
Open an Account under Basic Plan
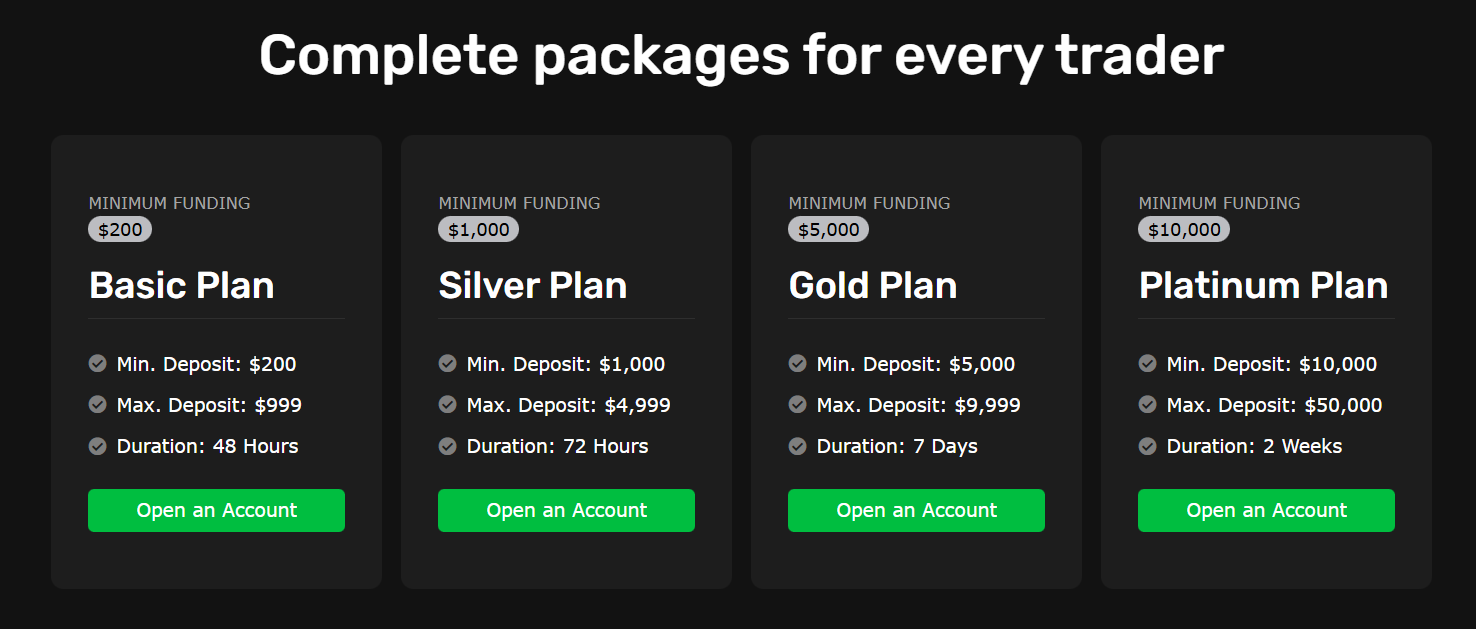click(x=216, y=510)
